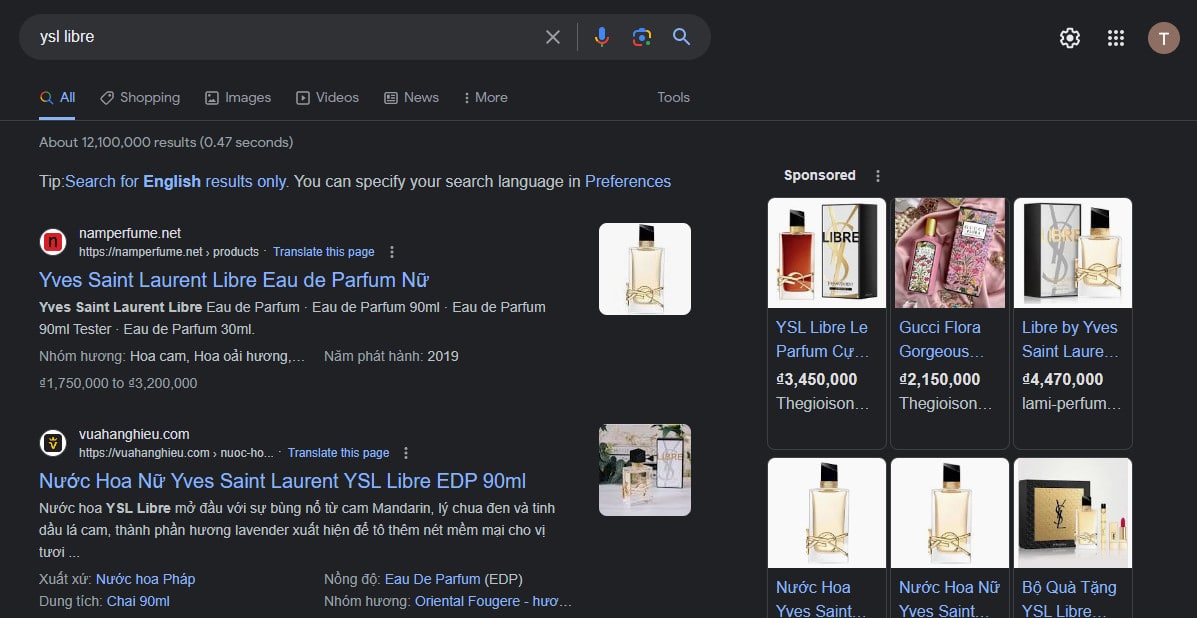Click namperfume.net URL breadcrumb
The width and height of the screenshot is (1197, 618).
pyautogui.click(x=169, y=252)
